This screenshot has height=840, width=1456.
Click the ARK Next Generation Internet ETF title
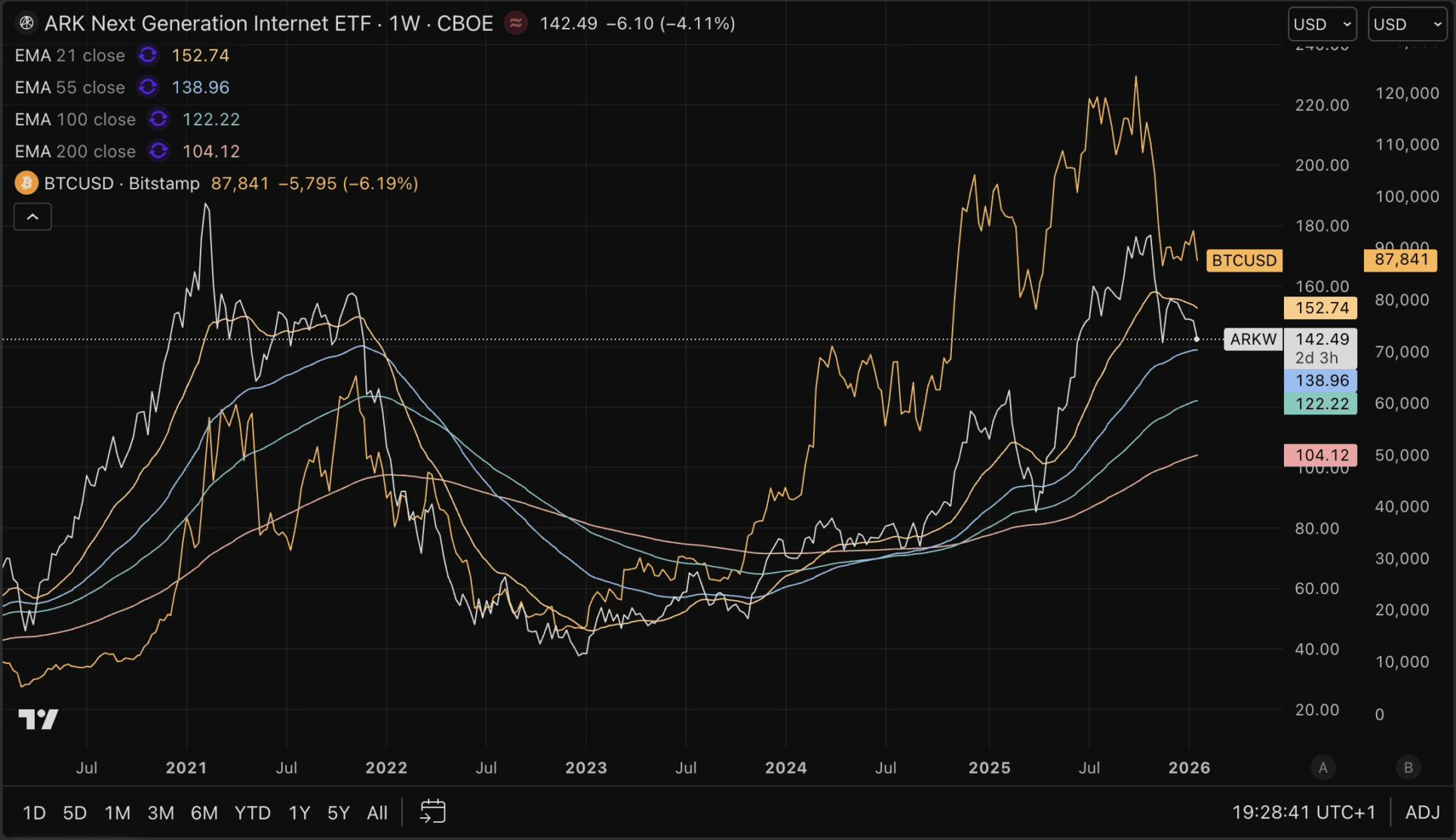pos(207,23)
